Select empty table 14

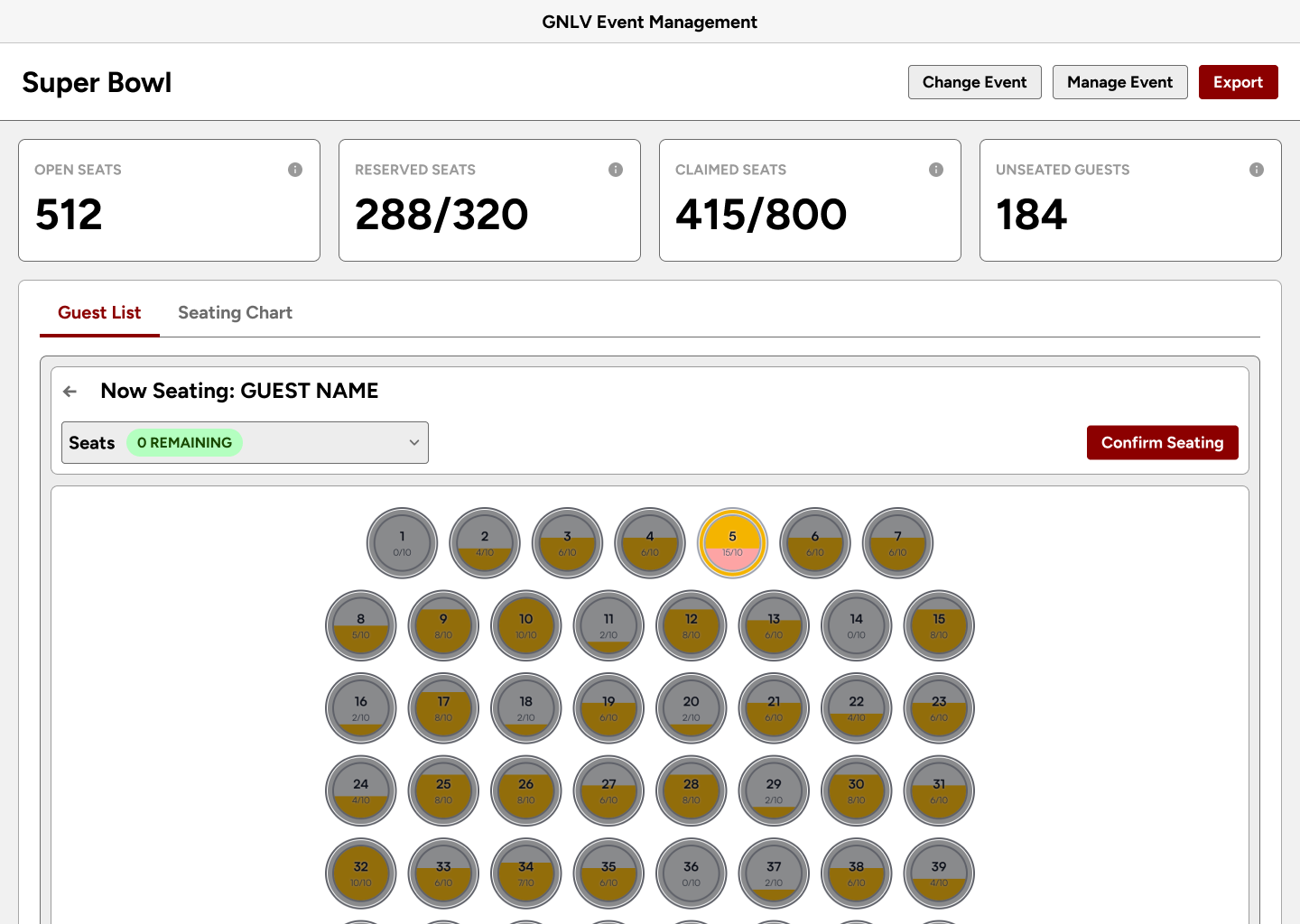(857, 626)
